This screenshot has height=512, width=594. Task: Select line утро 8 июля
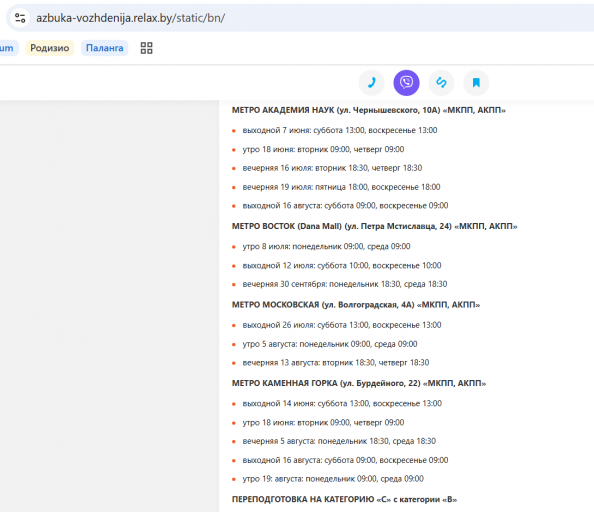[327, 247]
